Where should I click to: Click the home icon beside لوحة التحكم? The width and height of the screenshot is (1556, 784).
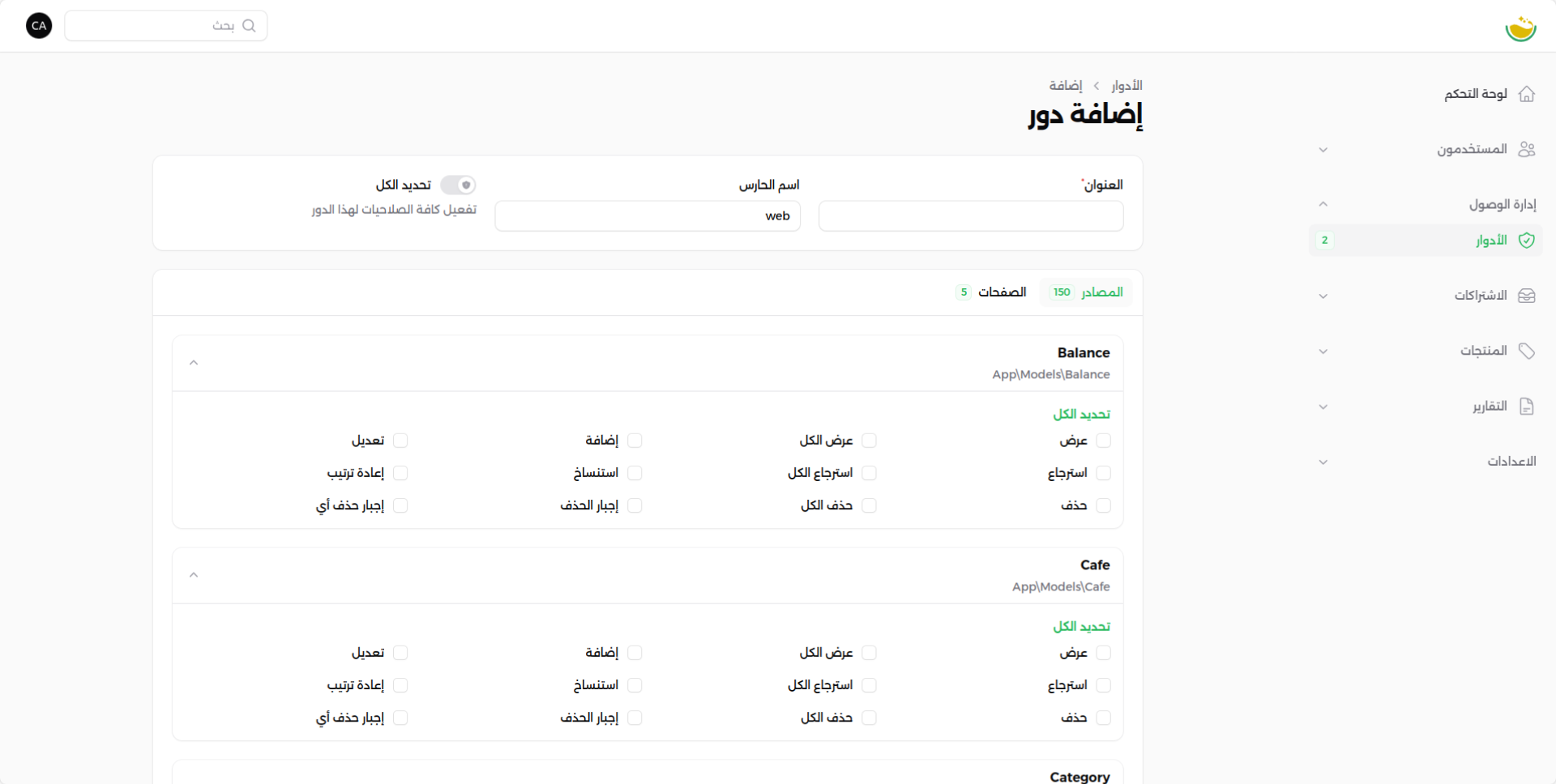[x=1527, y=94]
